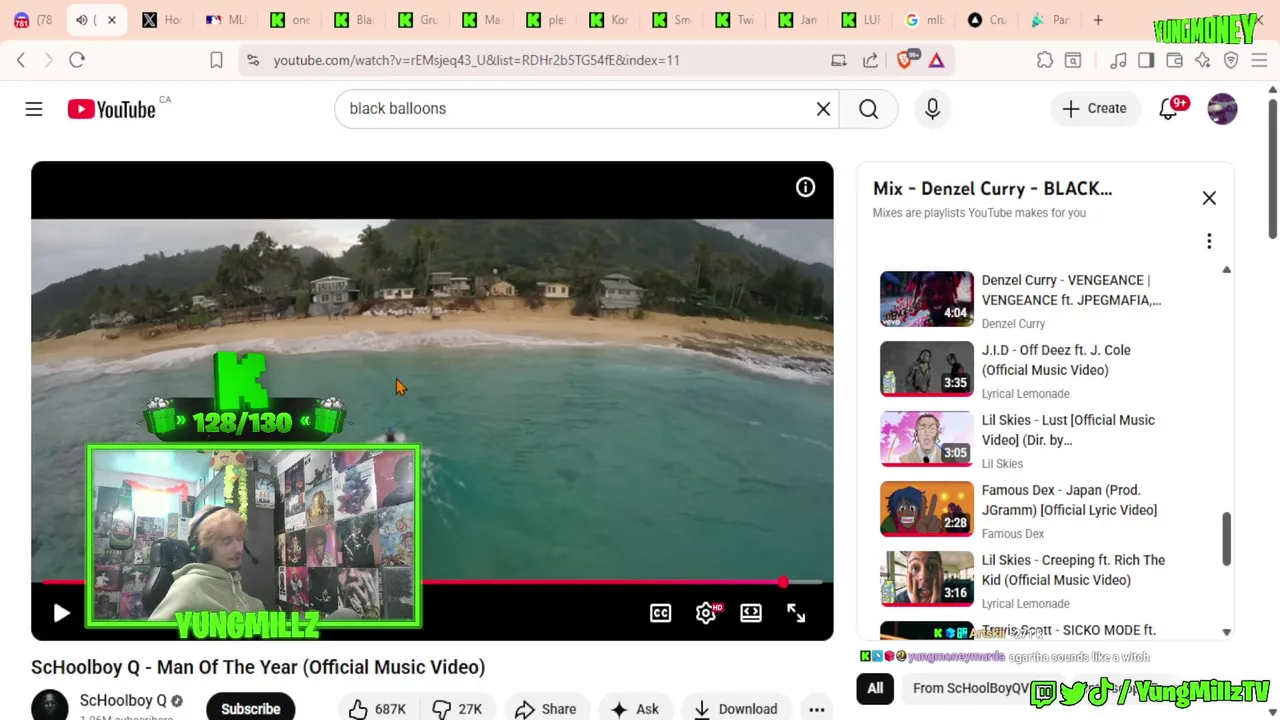Open the Brave Rewards triangle icon
The width and height of the screenshot is (1280, 720).
(936, 60)
